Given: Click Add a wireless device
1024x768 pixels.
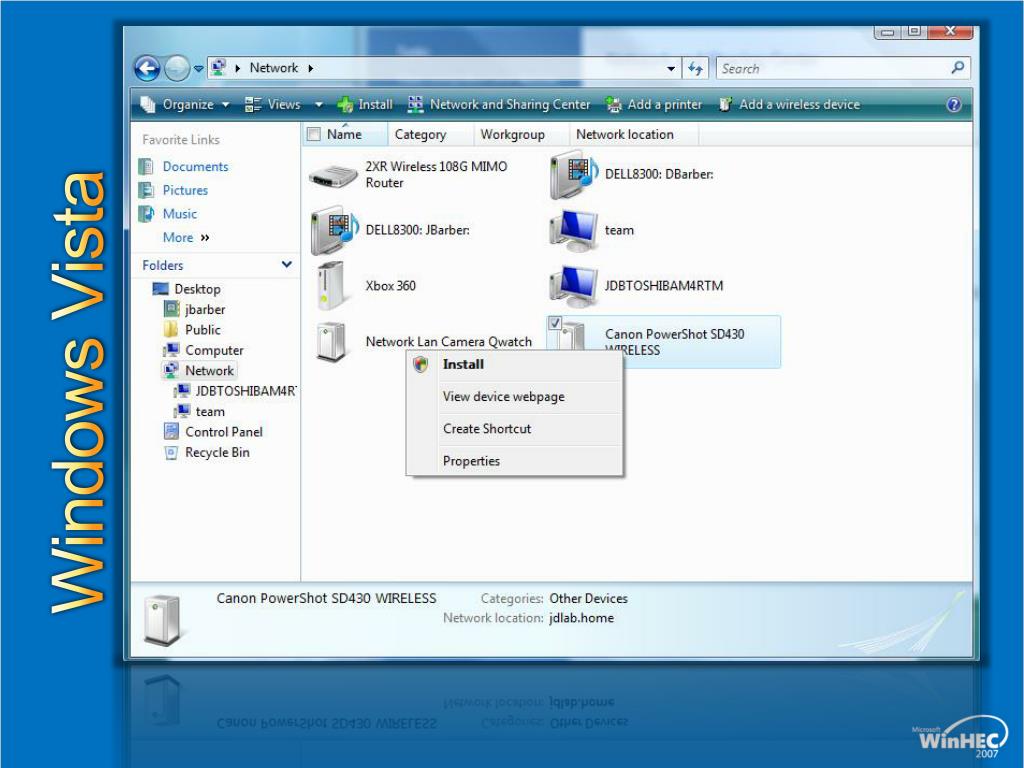Looking at the screenshot, I should pos(789,104).
